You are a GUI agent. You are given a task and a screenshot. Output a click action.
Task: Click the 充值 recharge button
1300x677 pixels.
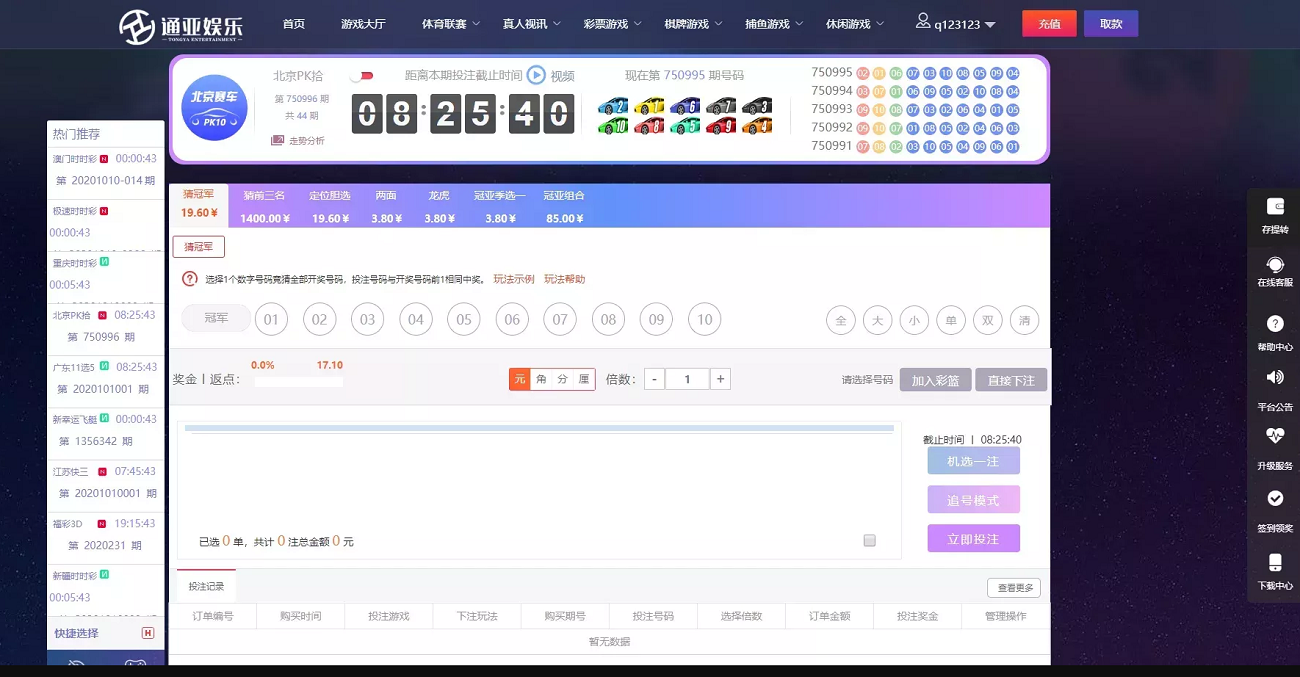pos(1048,23)
